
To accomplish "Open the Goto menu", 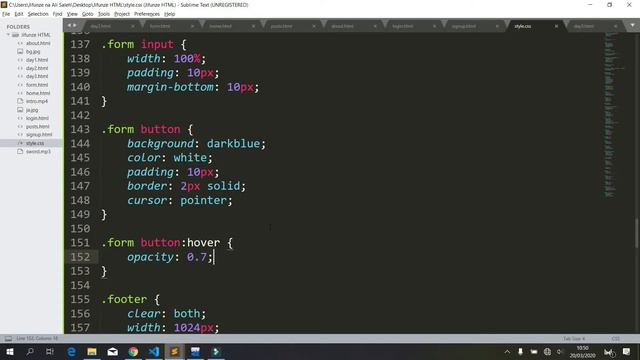I will 87,14.
